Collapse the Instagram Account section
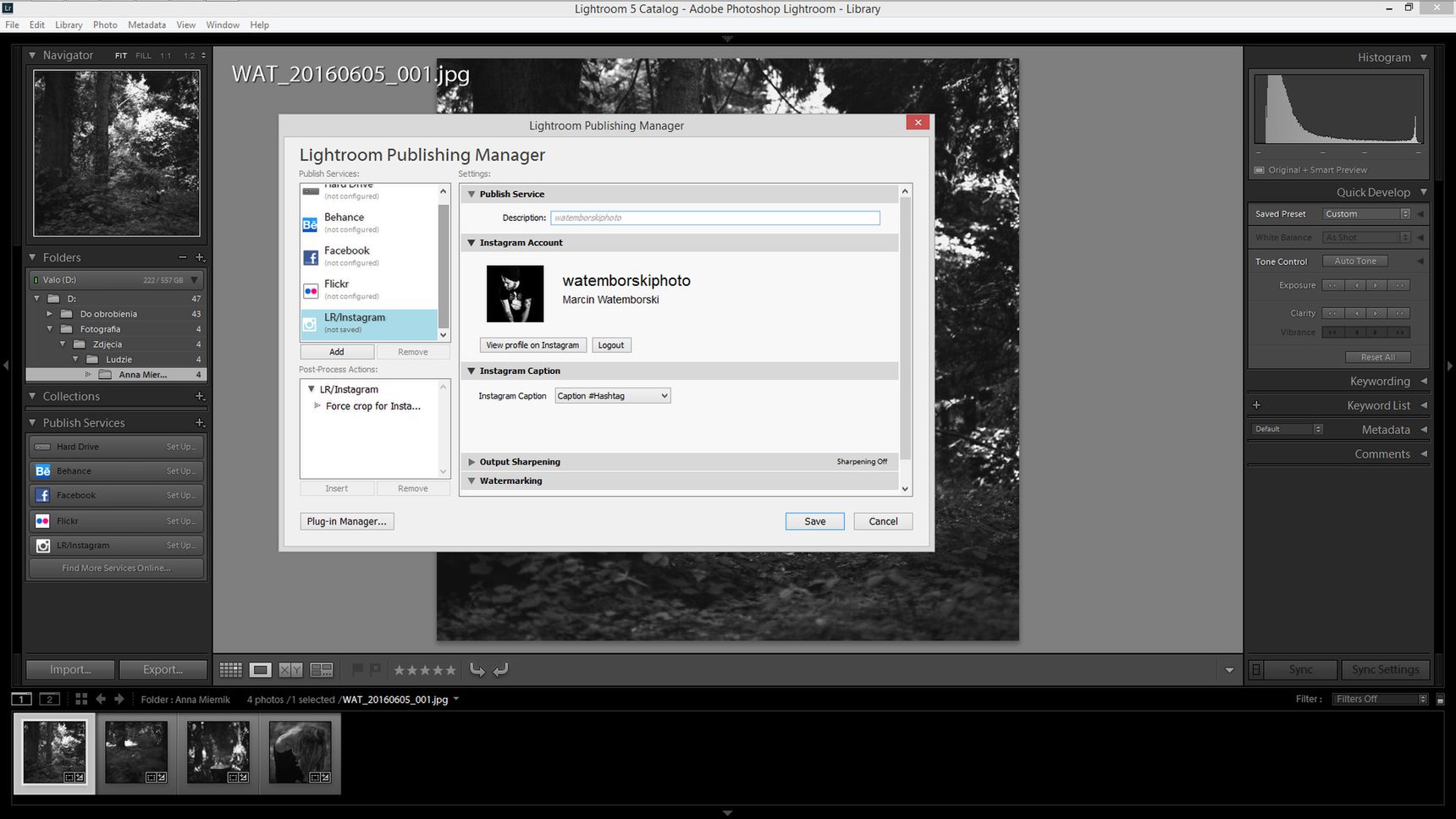Image resolution: width=1456 pixels, height=819 pixels. pyautogui.click(x=472, y=243)
